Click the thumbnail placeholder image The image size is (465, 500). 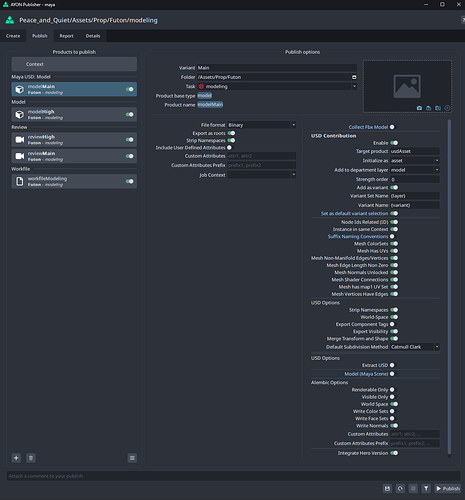[407, 86]
